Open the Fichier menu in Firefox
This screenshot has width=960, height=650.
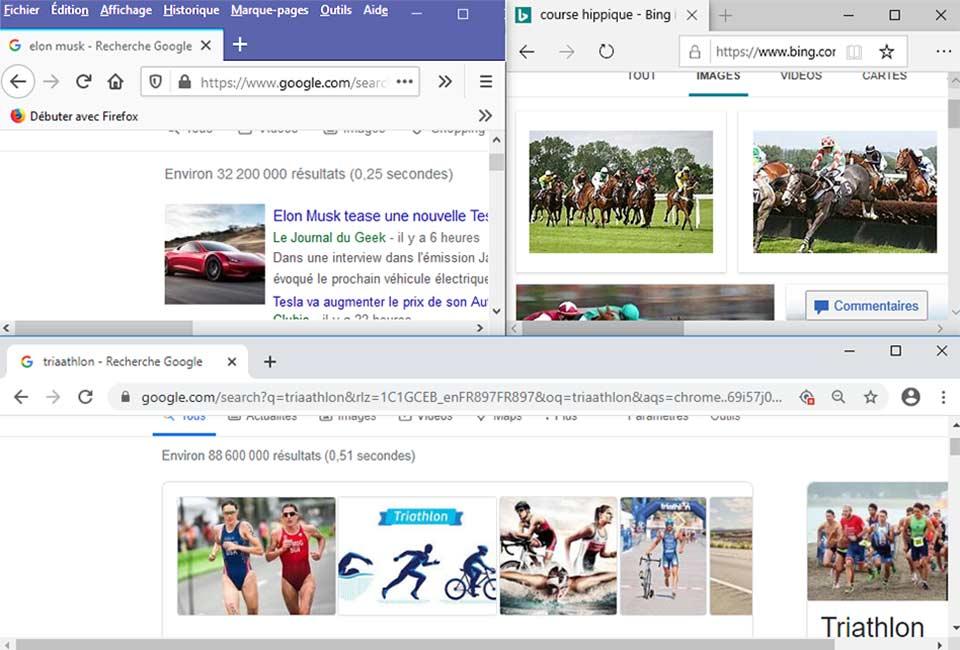(x=21, y=10)
